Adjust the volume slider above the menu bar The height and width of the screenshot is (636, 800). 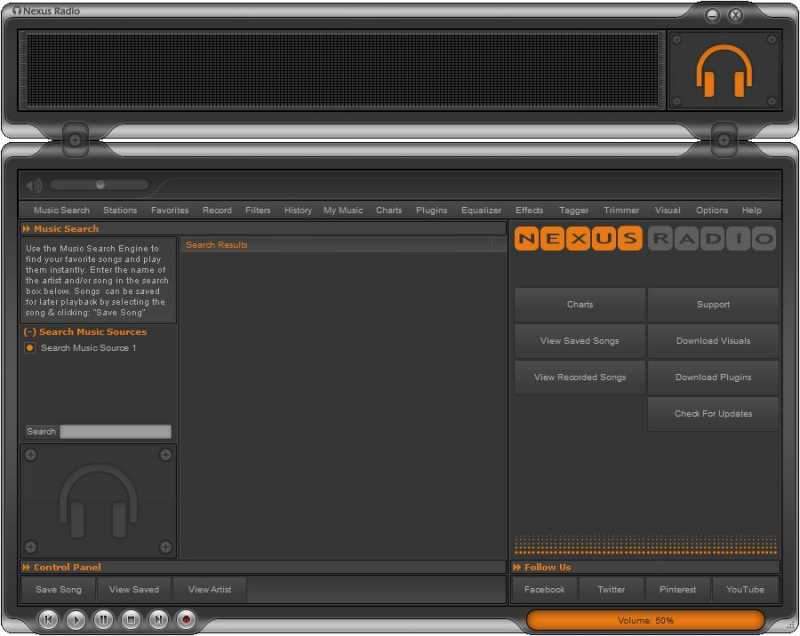point(100,185)
